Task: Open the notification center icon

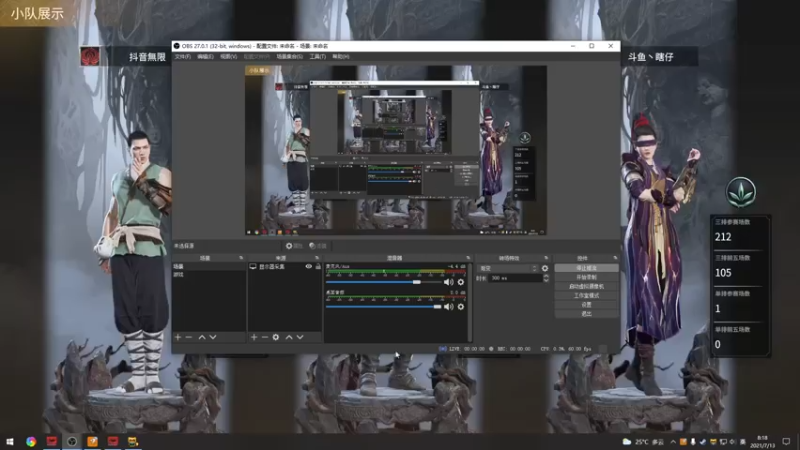Action: 786,442
